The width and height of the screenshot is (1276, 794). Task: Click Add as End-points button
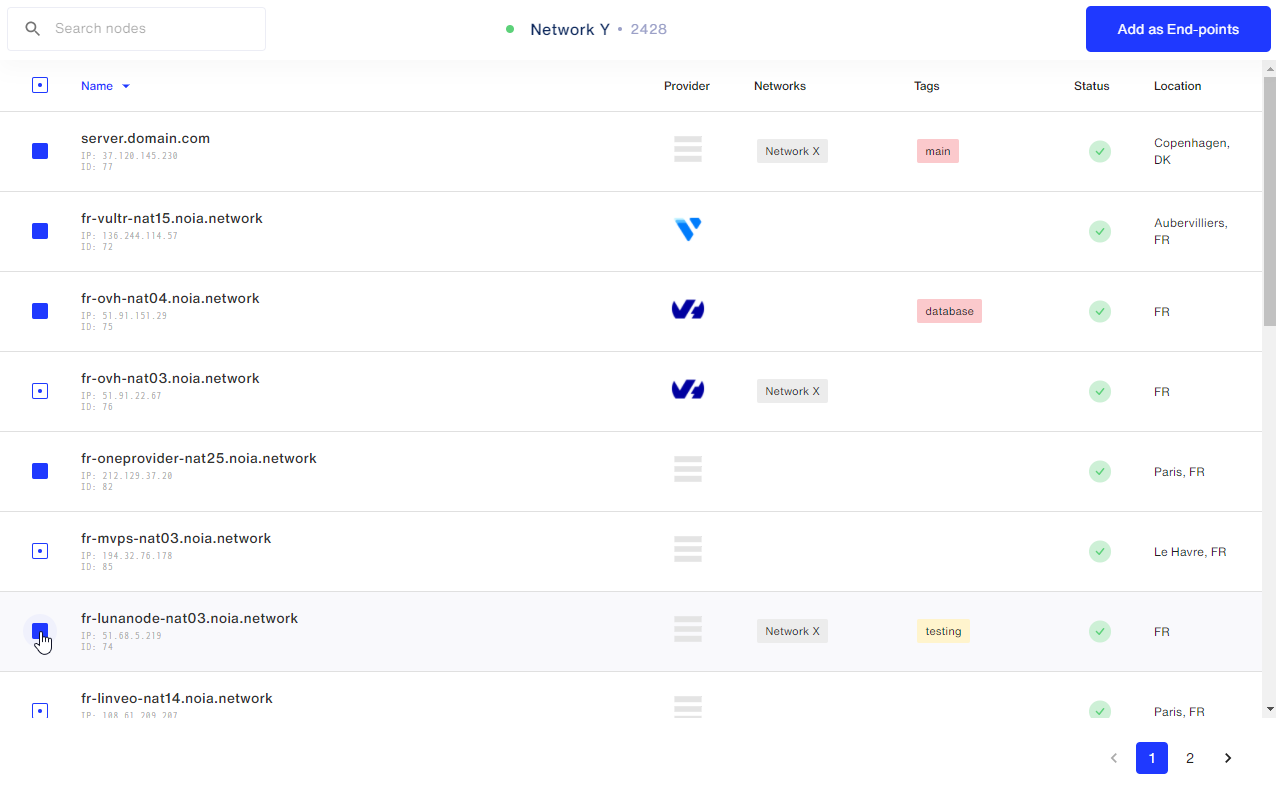click(x=1178, y=29)
